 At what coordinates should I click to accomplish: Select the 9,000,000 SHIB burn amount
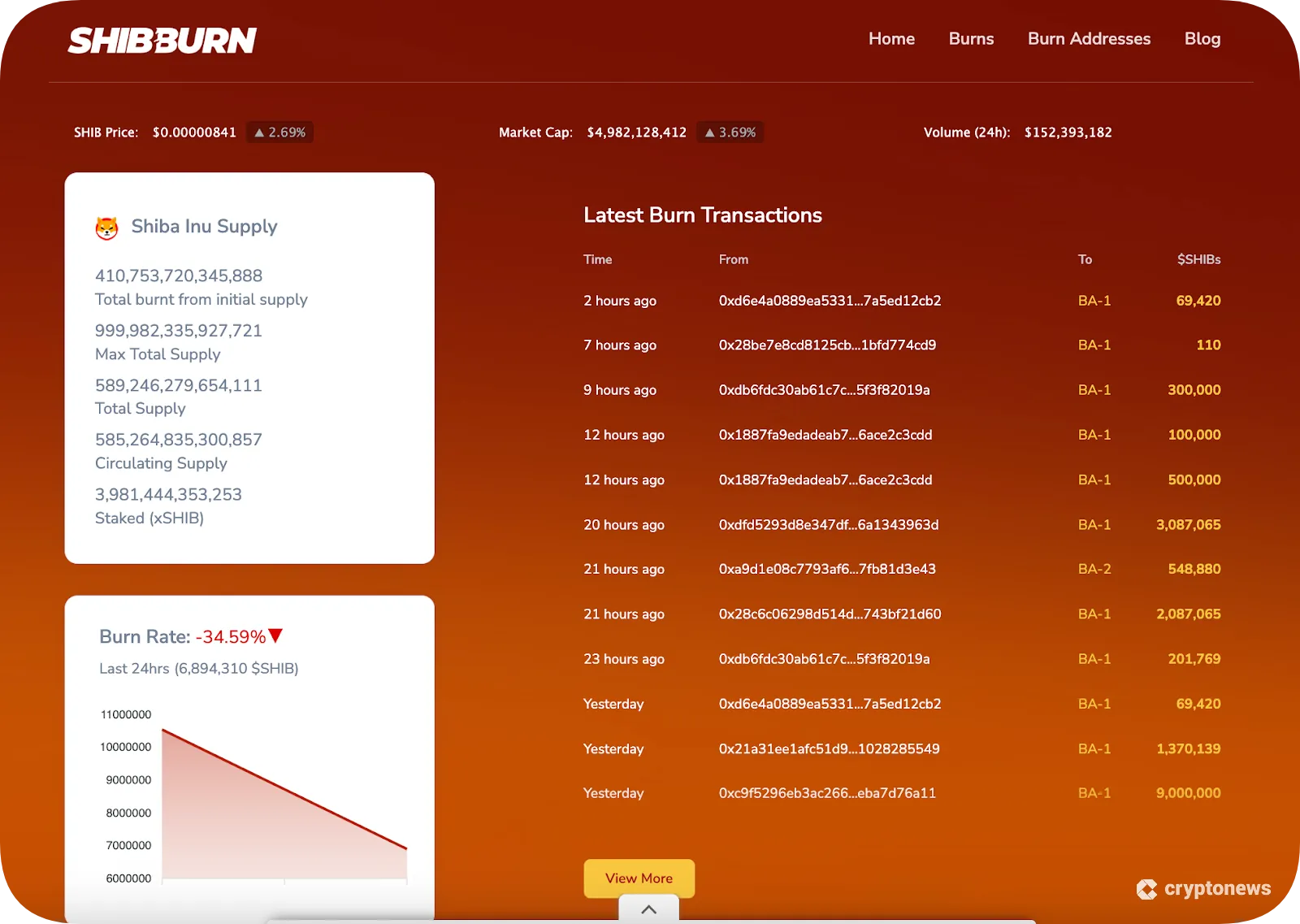1189,792
